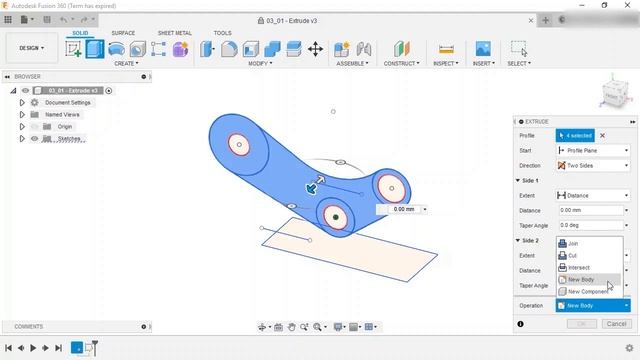Open the Grid and Snaps icon
Image resolution: width=640 pixels, height=360 pixels.
point(355,327)
